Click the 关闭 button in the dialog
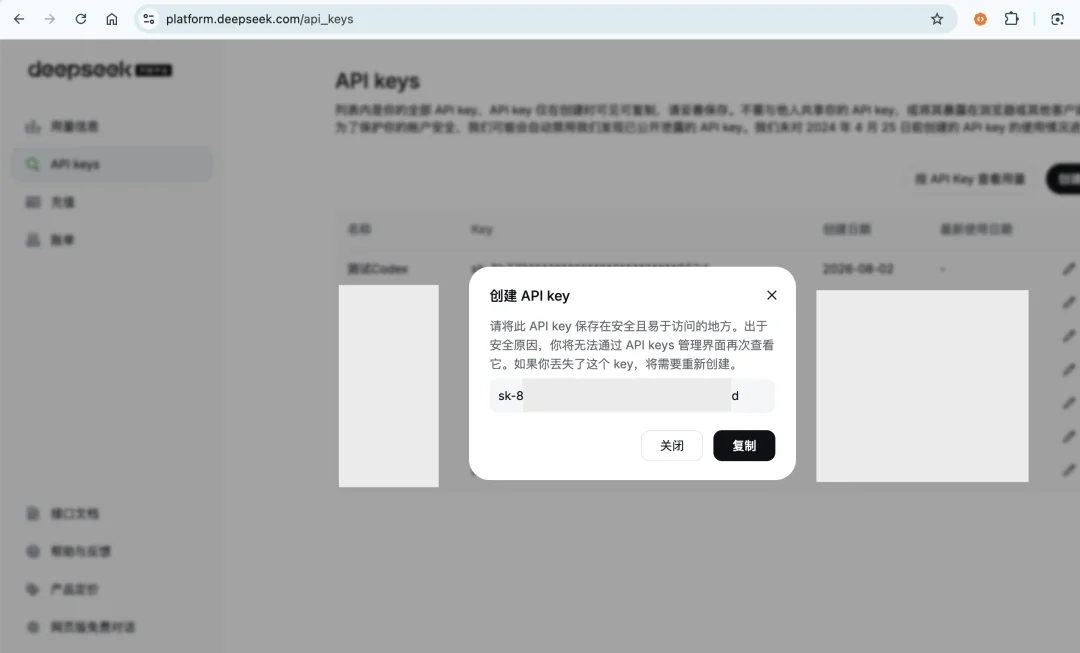1080x653 pixels. pos(672,446)
